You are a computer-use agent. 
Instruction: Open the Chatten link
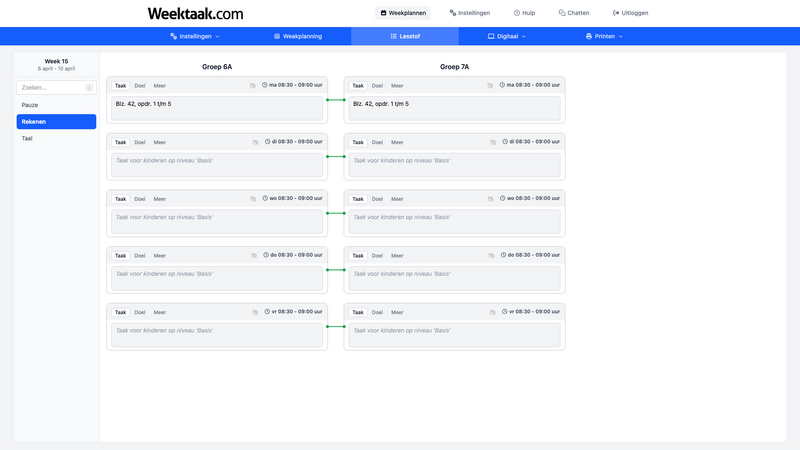pos(574,13)
